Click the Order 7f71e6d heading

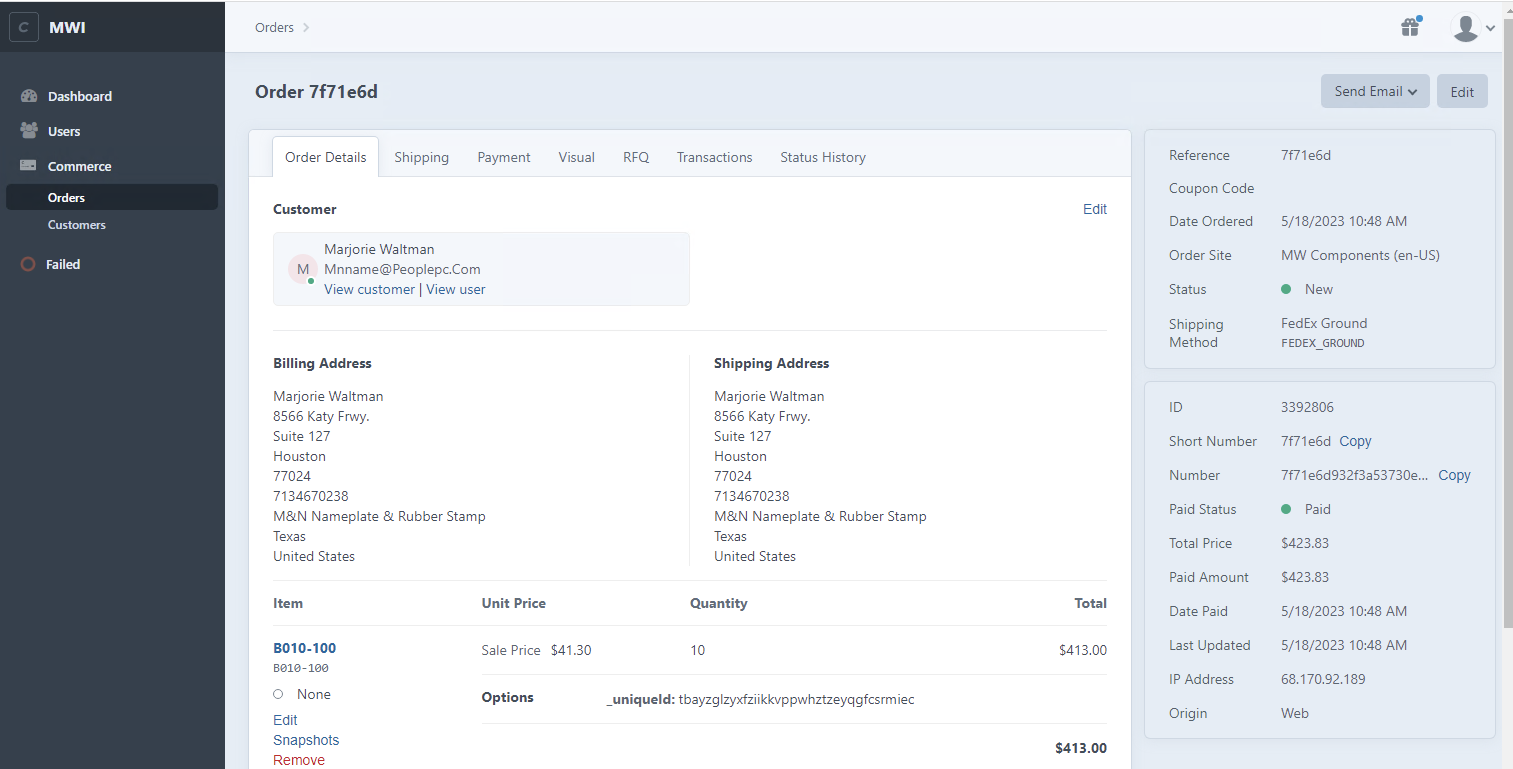[x=316, y=92]
